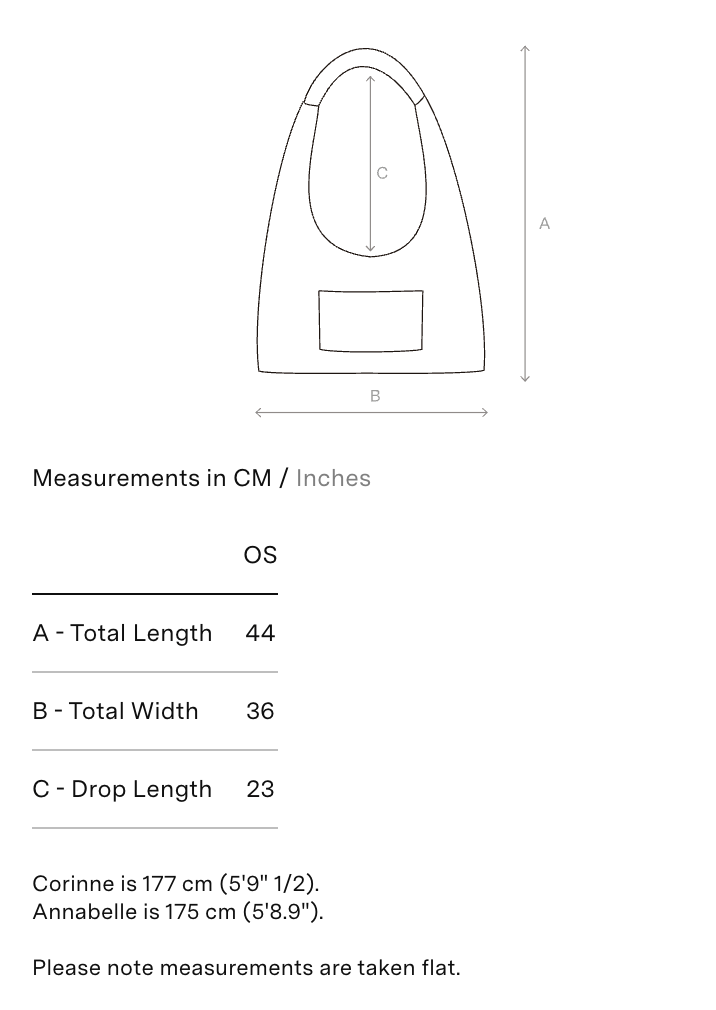The width and height of the screenshot is (716, 1010).
Task: Click the letter B width label
Action: [x=375, y=396]
